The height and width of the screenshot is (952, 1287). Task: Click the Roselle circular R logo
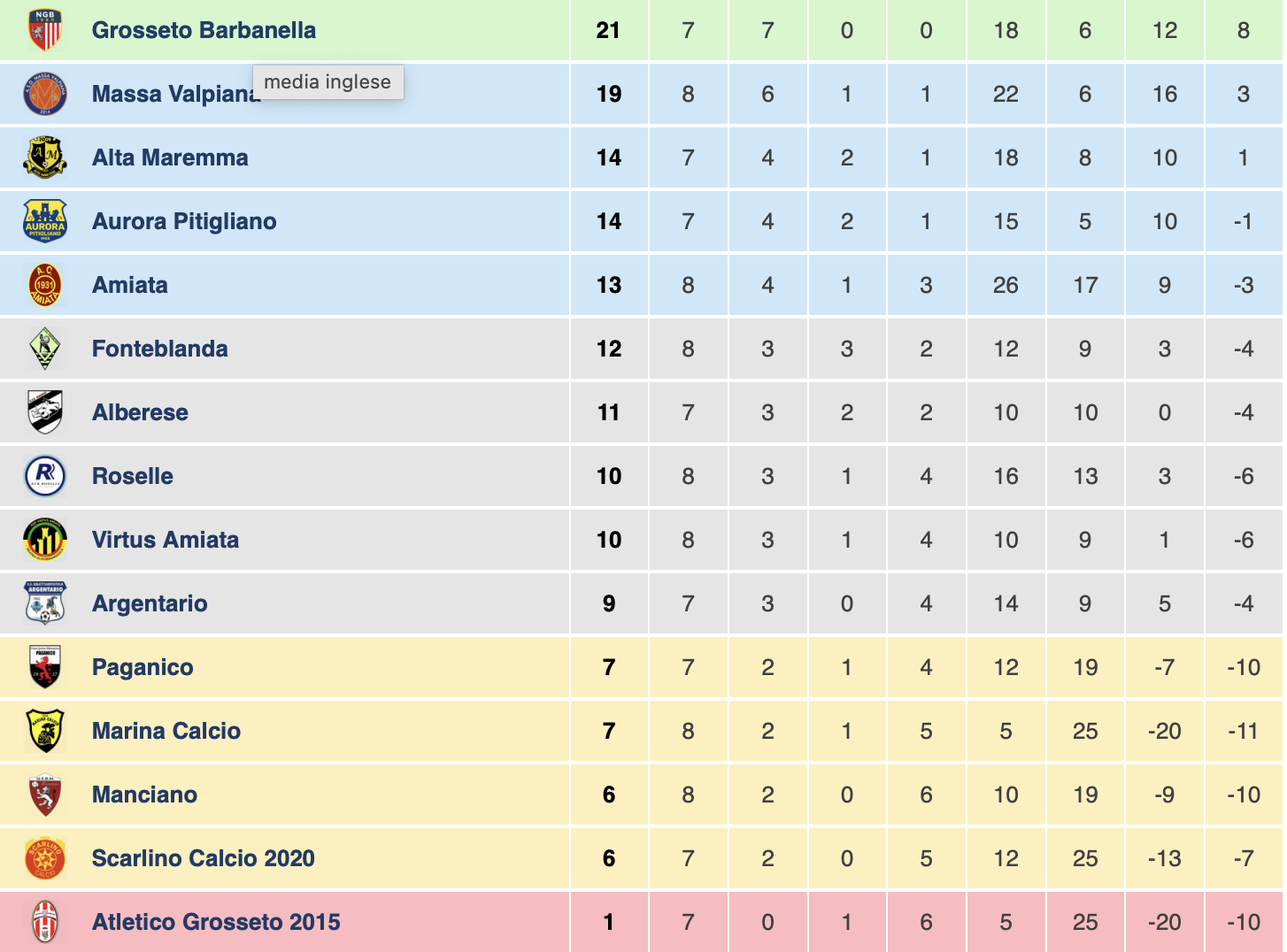coord(45,476)
